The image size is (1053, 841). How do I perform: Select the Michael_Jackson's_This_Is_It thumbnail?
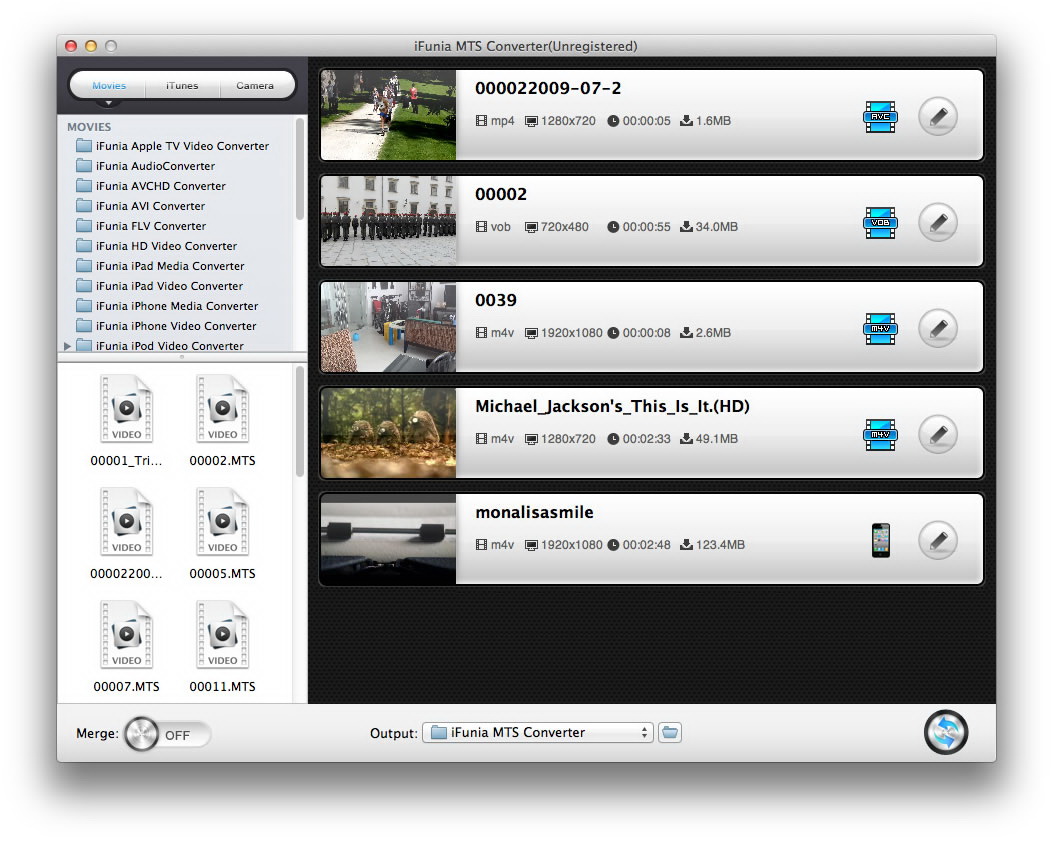pyautogui.click(x=388, y=433)
